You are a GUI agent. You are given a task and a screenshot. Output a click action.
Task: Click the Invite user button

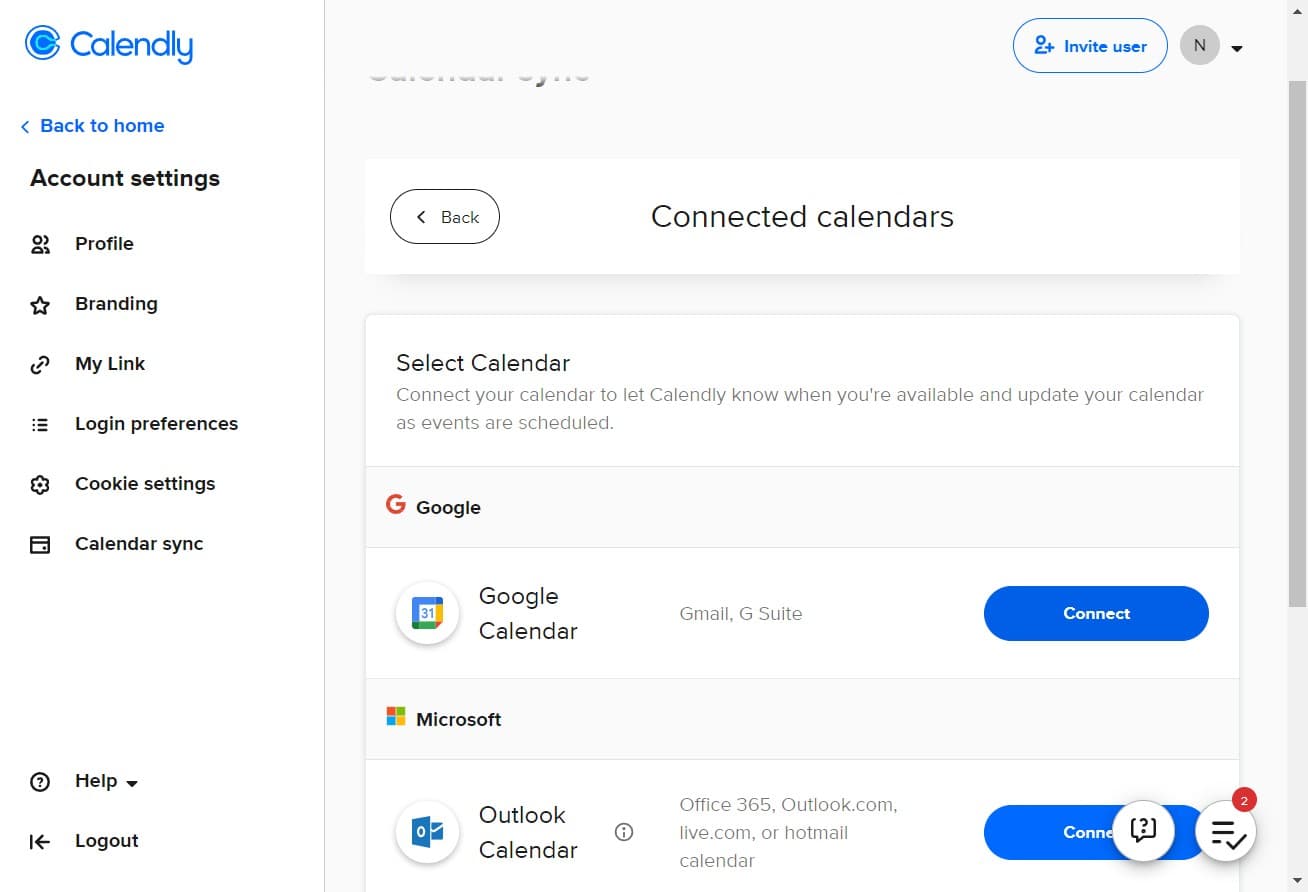[1090, 45]
